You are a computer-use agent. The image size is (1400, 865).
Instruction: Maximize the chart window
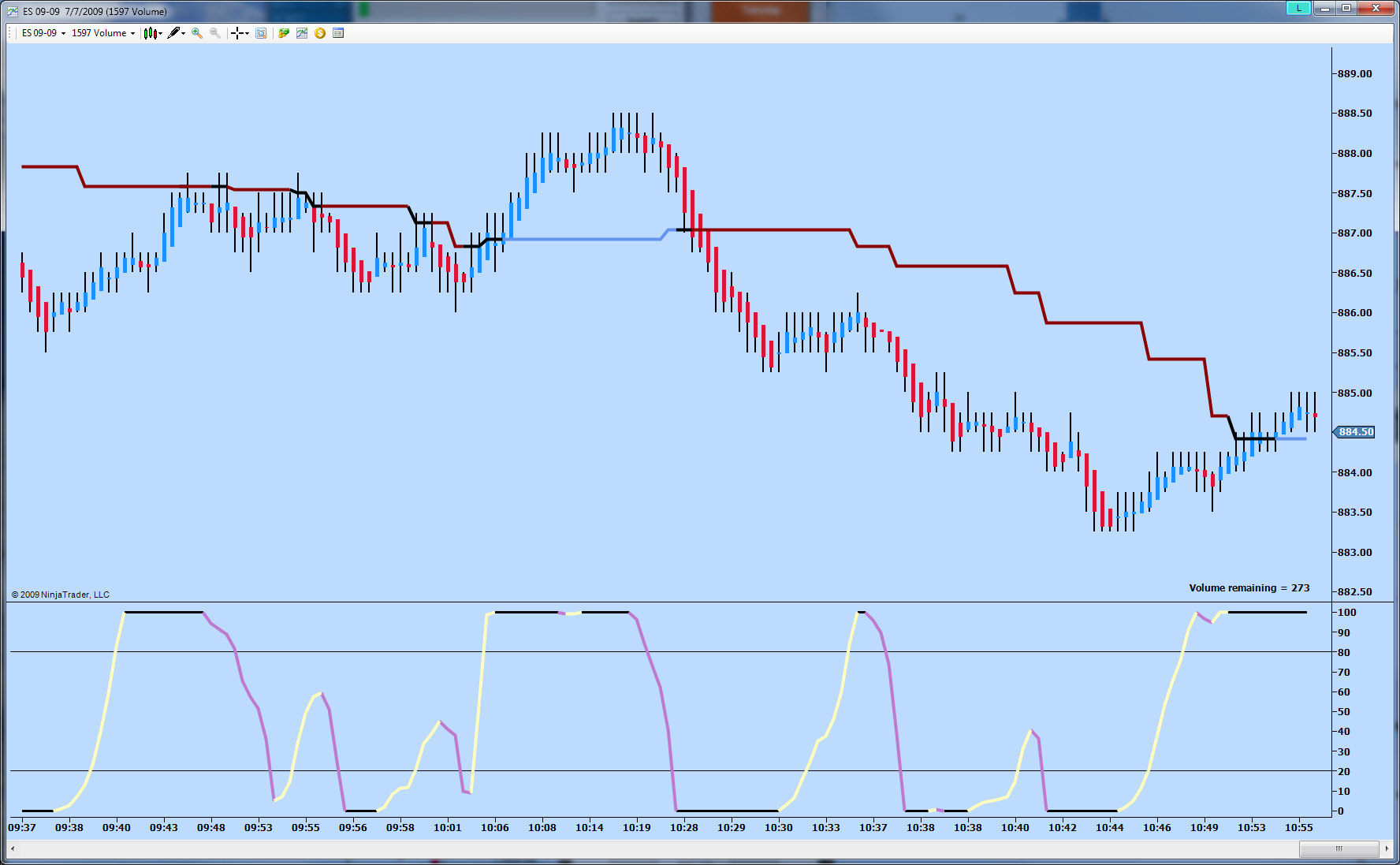(1346, 8)
